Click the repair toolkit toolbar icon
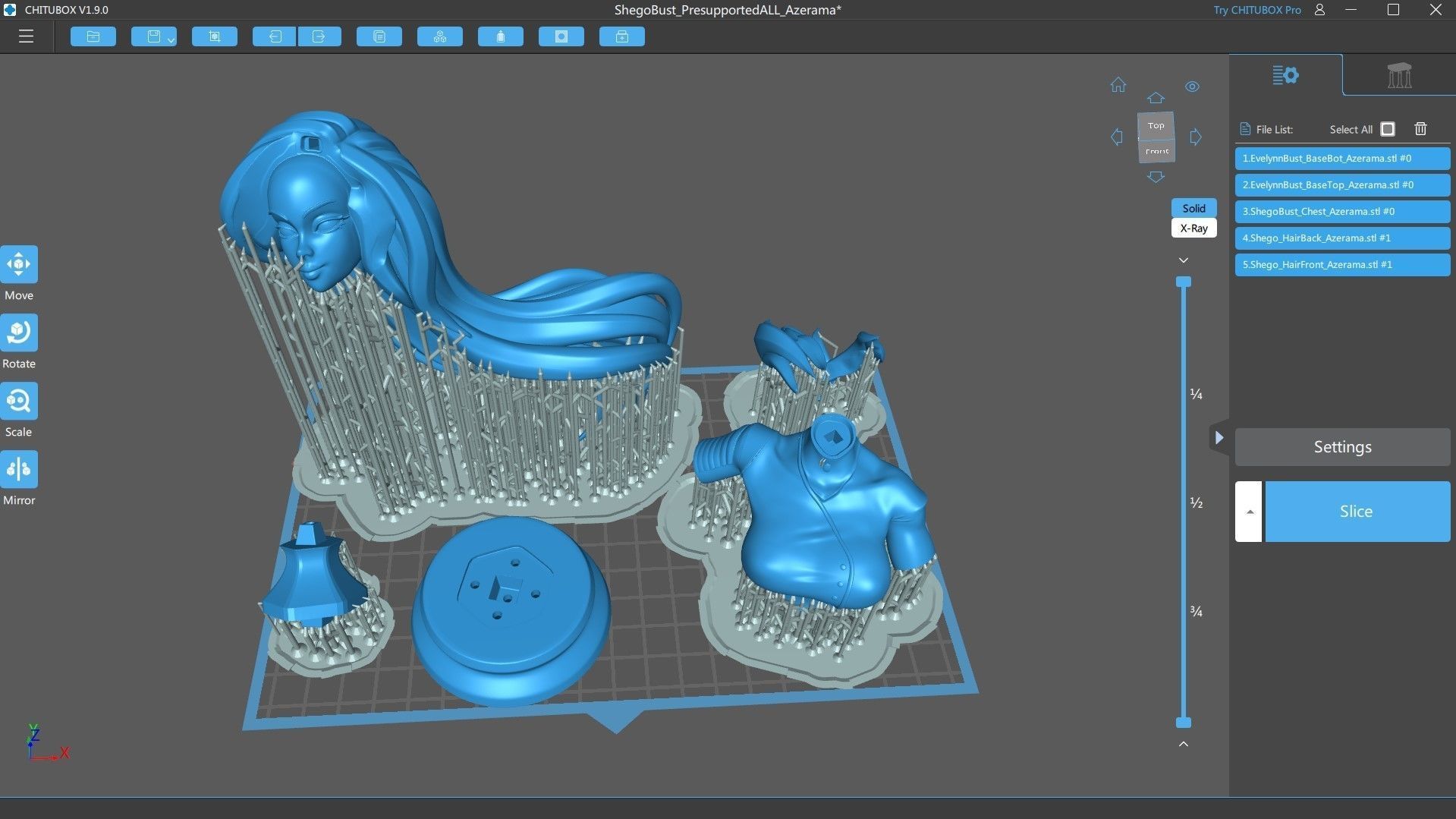Screen dimensions: 1456x819 [622, 36]
